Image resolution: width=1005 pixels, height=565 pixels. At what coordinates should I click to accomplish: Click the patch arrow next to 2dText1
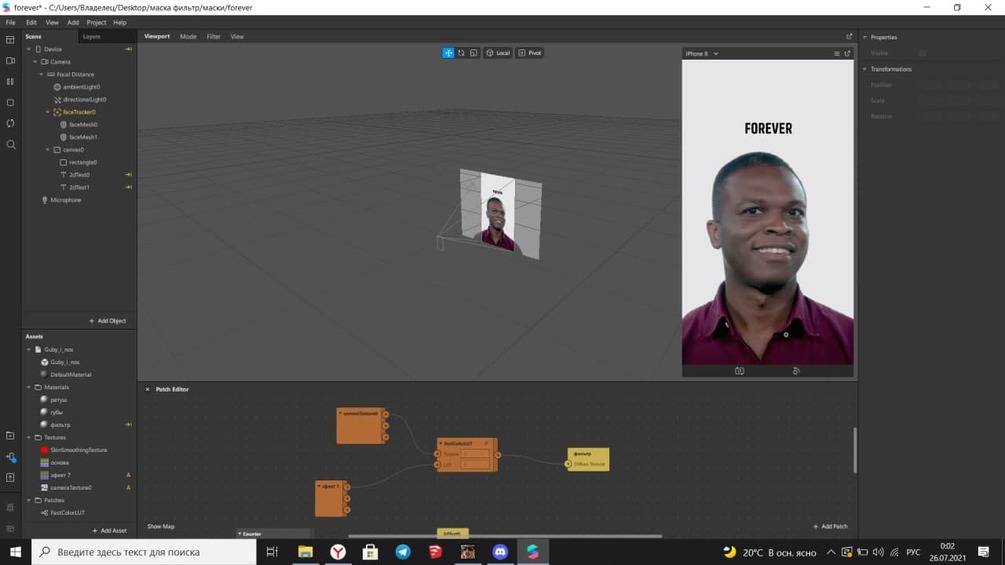(x=128, y=187)
